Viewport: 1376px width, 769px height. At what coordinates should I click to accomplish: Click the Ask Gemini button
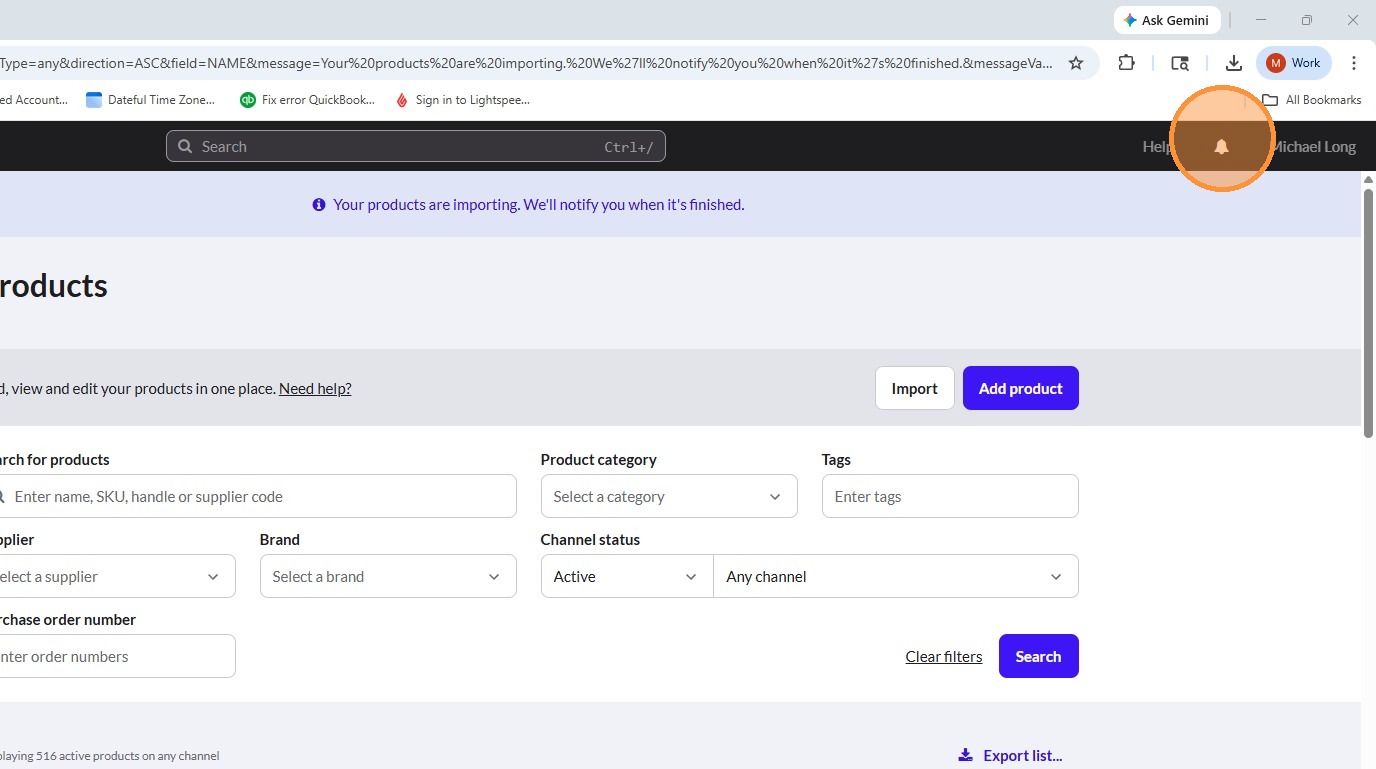click(1166, 20)
